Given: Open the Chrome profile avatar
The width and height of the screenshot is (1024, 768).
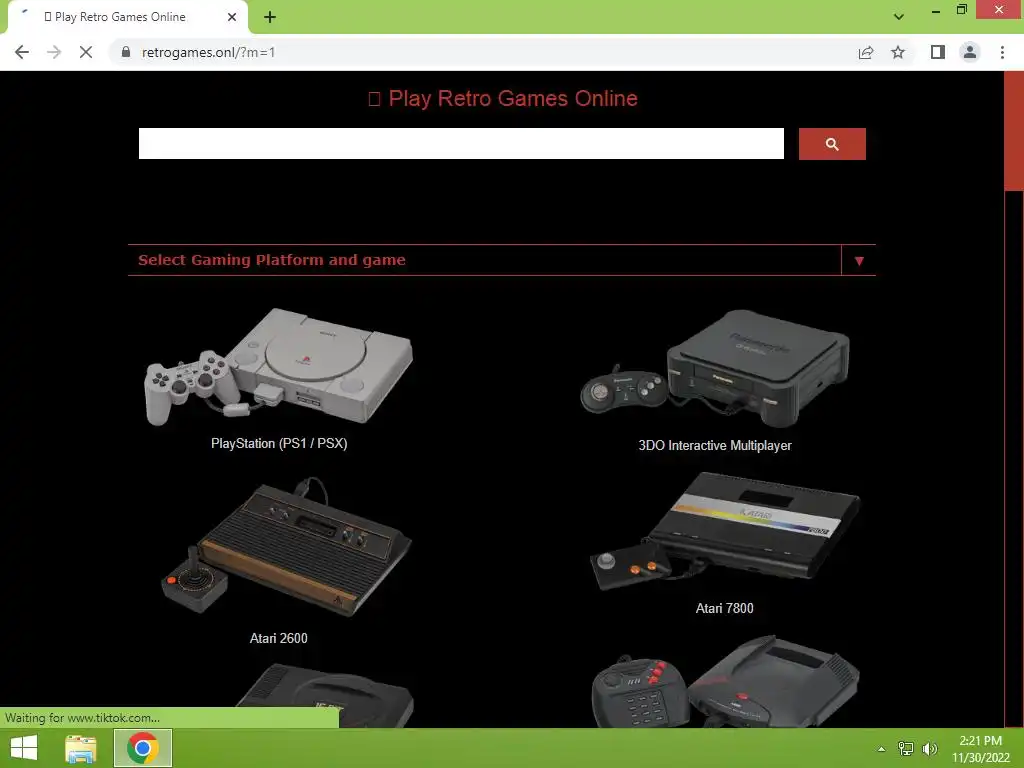Looking at the screenshot, I should [970, 52].
